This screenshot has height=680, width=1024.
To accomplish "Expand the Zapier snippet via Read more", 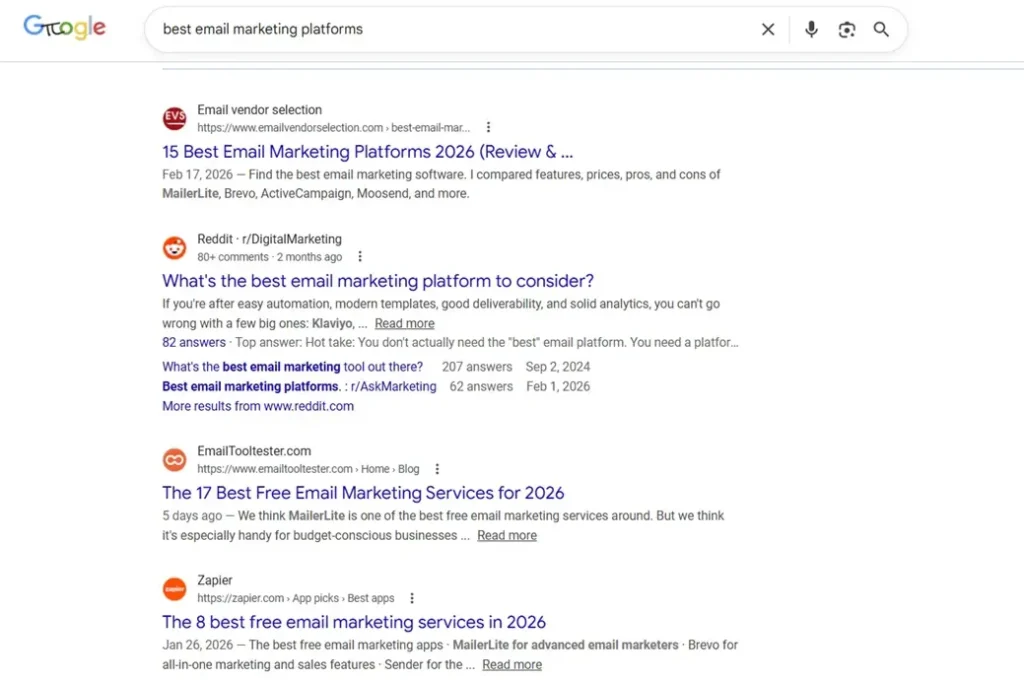I will pos(511,664).
